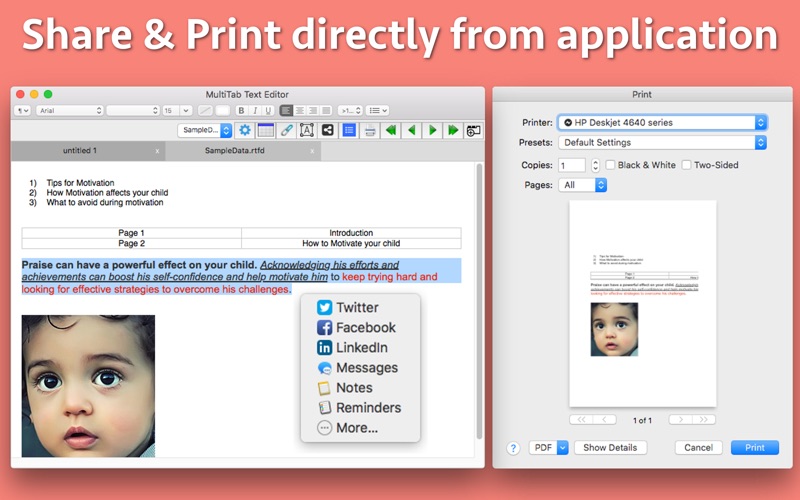Open the text color swatch with slash
The image size is (800, 500).
205,110
